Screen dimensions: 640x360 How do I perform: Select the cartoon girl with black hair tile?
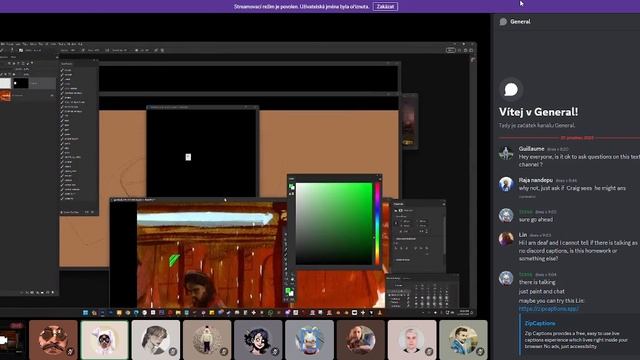point(258,340)
